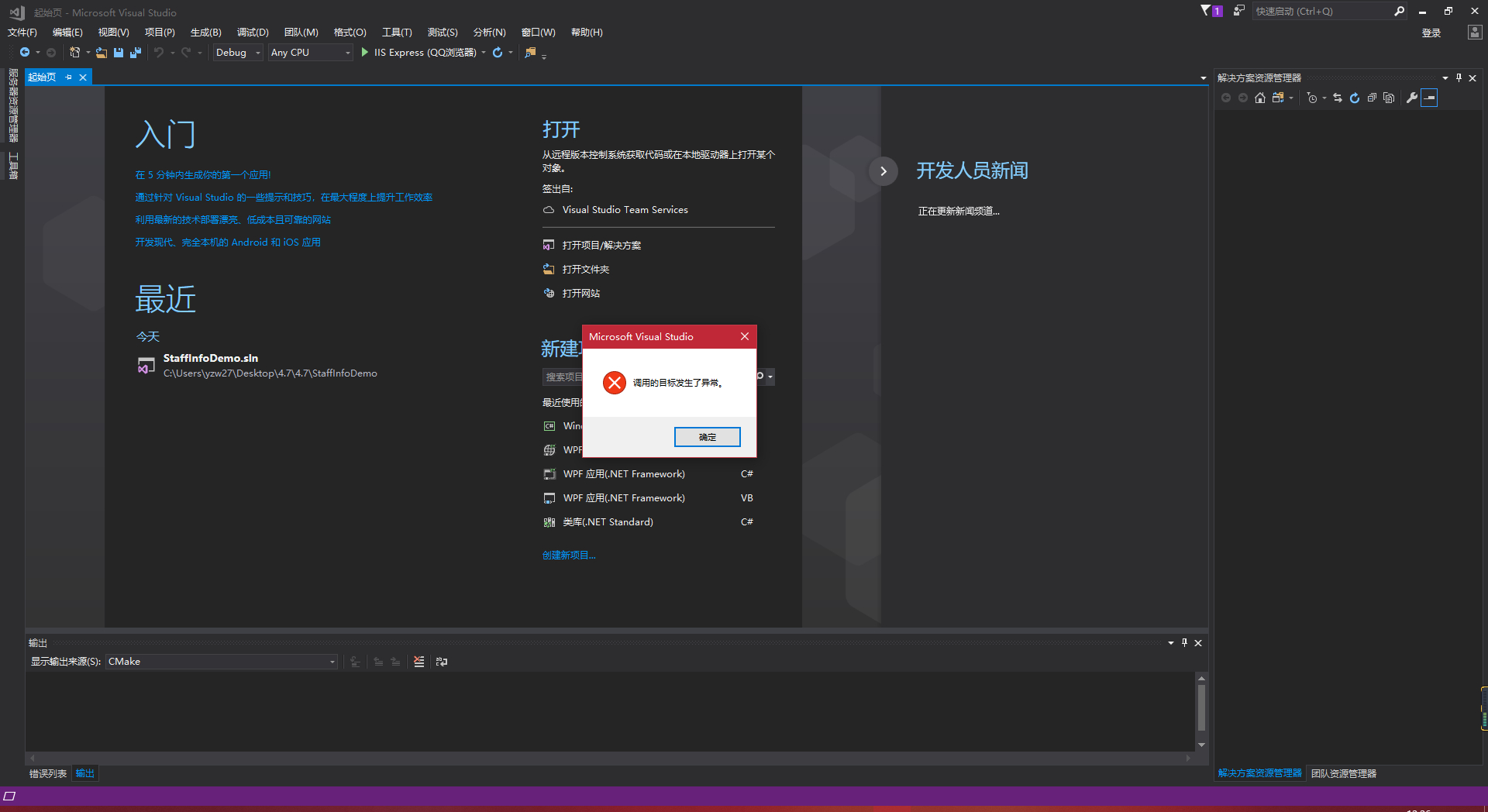Click the save all toolbar icon
This screenshot has width=1488, height=812.
point(136,53)
